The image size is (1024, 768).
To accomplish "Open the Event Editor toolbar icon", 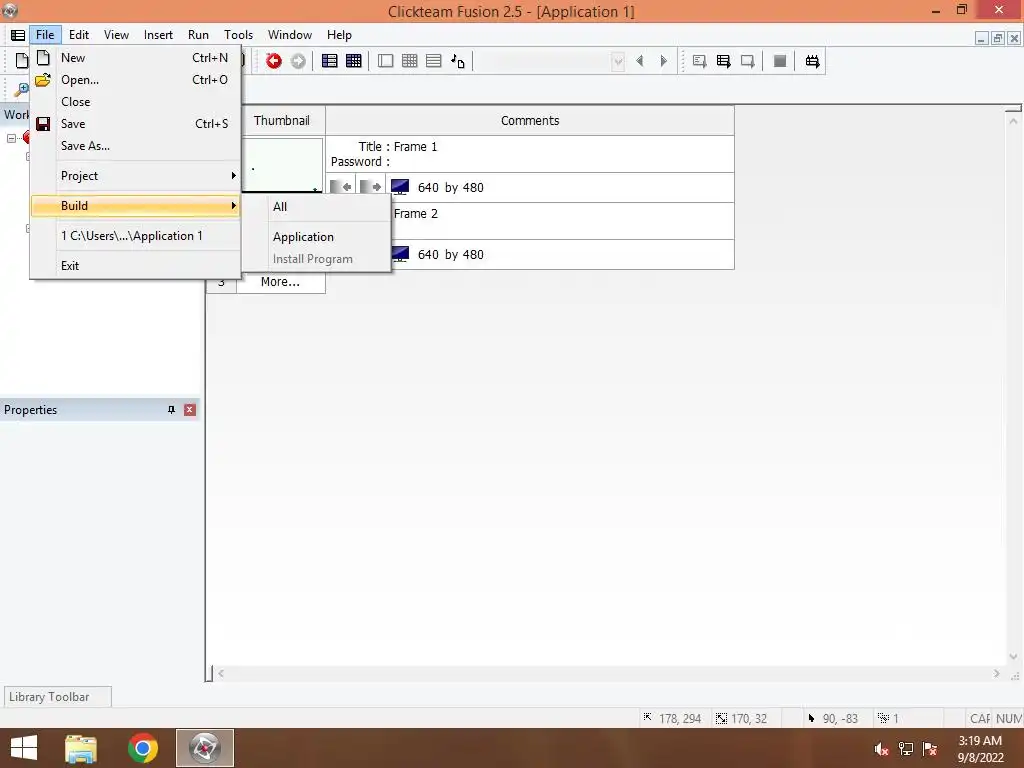I will pyautogui.click(x=409, y=61).
